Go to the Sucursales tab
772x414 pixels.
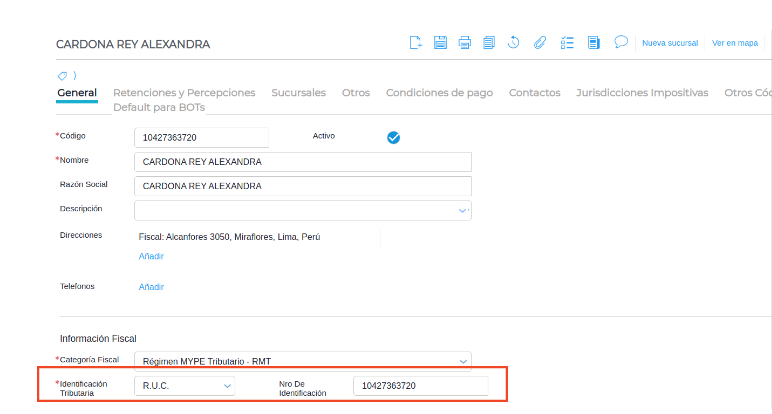pos(298,93)
